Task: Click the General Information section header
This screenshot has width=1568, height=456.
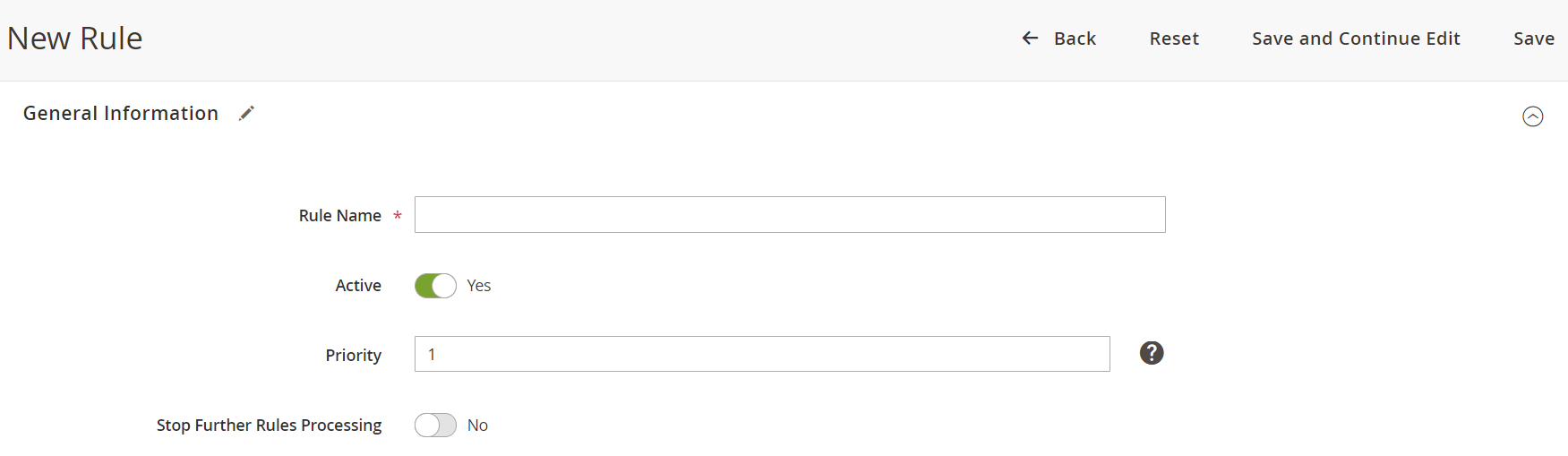Action: [x=121, y=114]
